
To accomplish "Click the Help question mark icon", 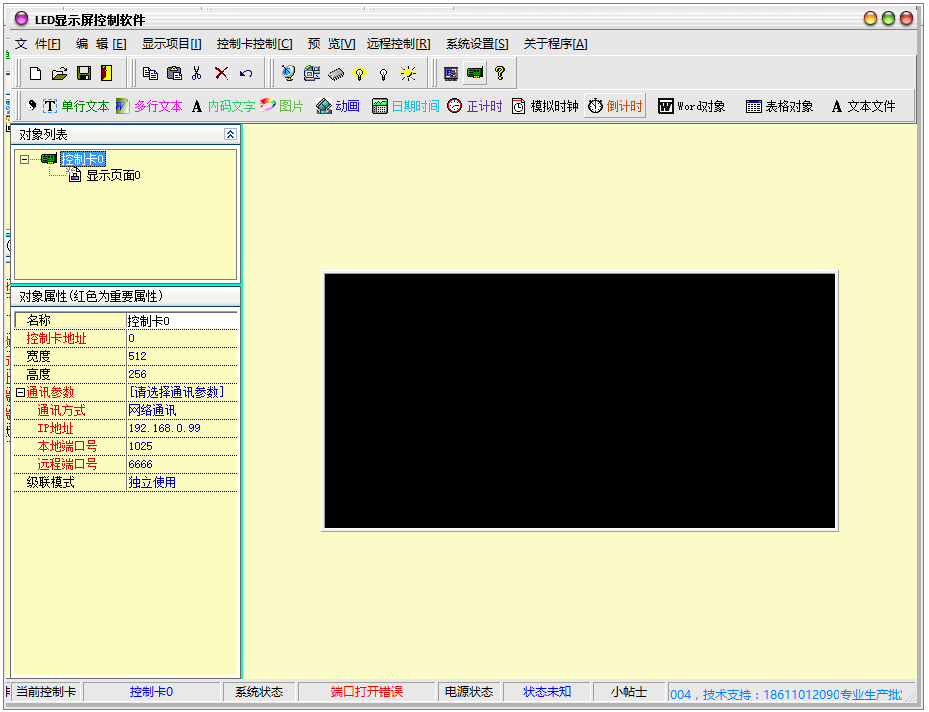I will click(x=500, y=72).
